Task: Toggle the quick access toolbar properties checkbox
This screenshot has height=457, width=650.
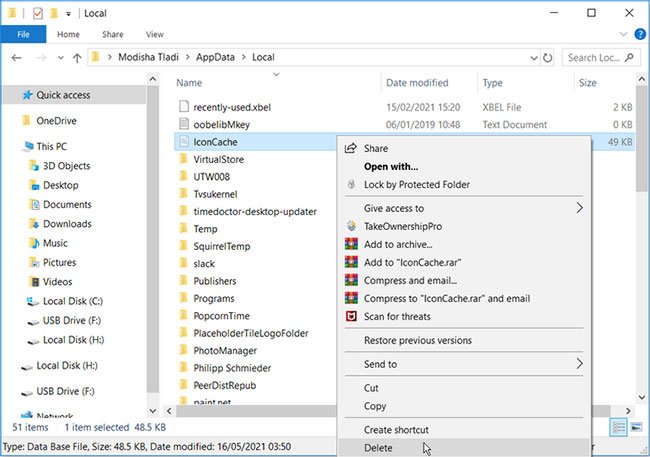Action: click(38, 11)
